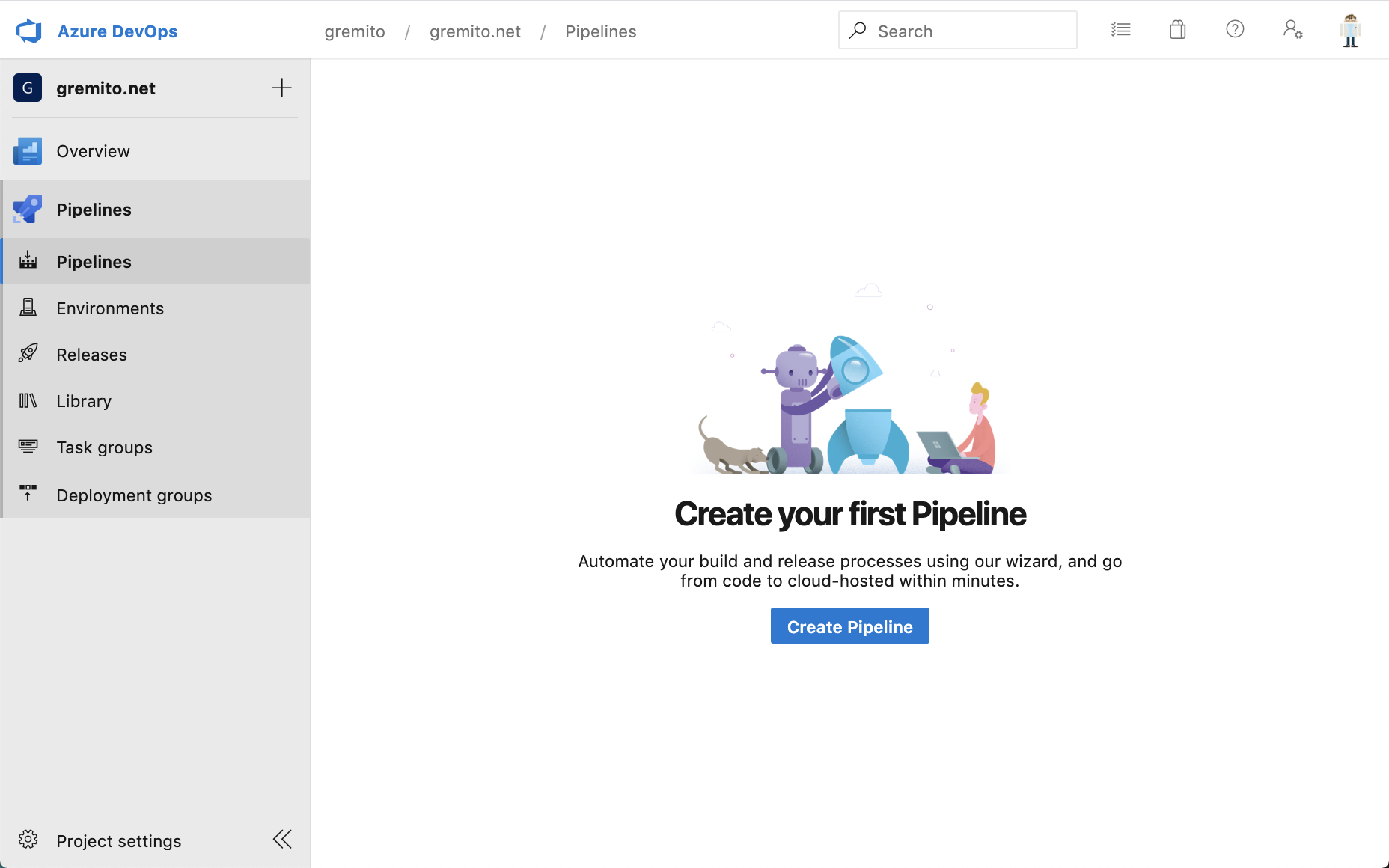Open the Help question mark icon

pos(1235,29)
